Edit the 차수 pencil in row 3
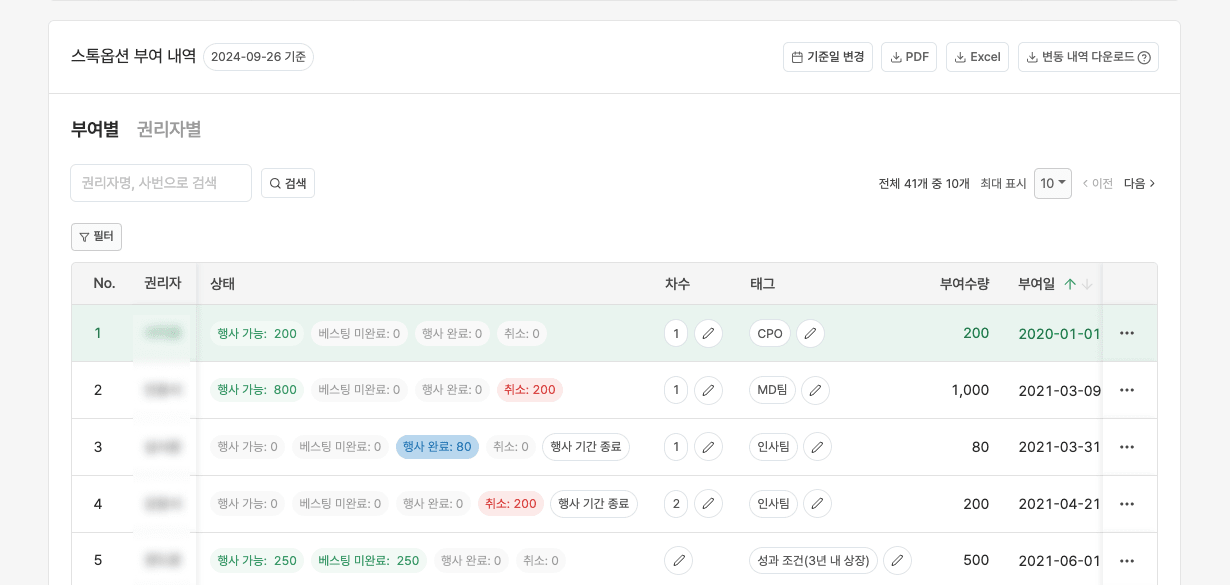1230x585 pixels. (708, 447)
